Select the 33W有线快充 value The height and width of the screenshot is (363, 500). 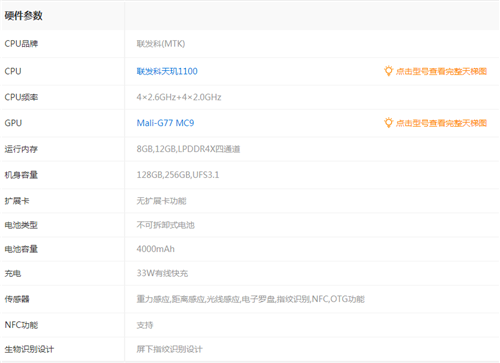[162, 273]
